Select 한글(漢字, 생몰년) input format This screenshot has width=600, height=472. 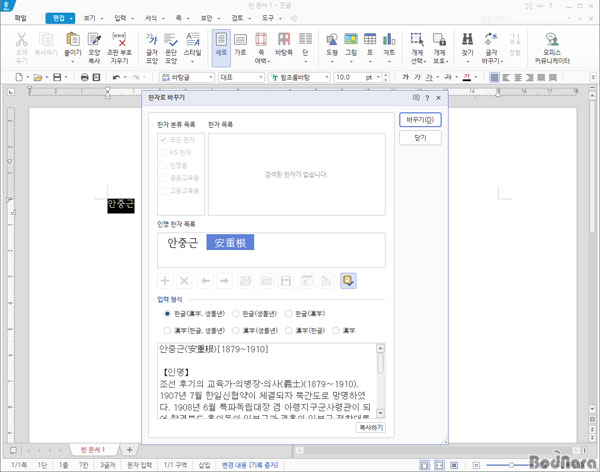[194, 314]
